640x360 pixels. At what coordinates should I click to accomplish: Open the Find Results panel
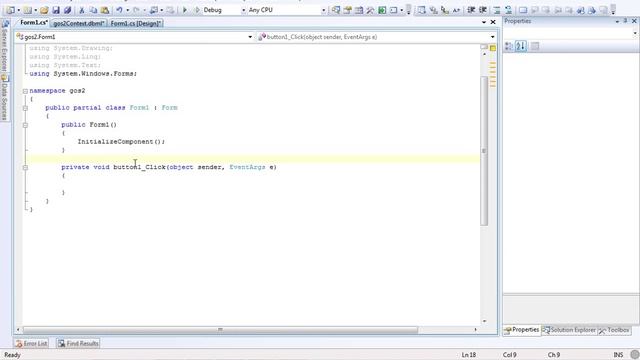coord(78,344)
